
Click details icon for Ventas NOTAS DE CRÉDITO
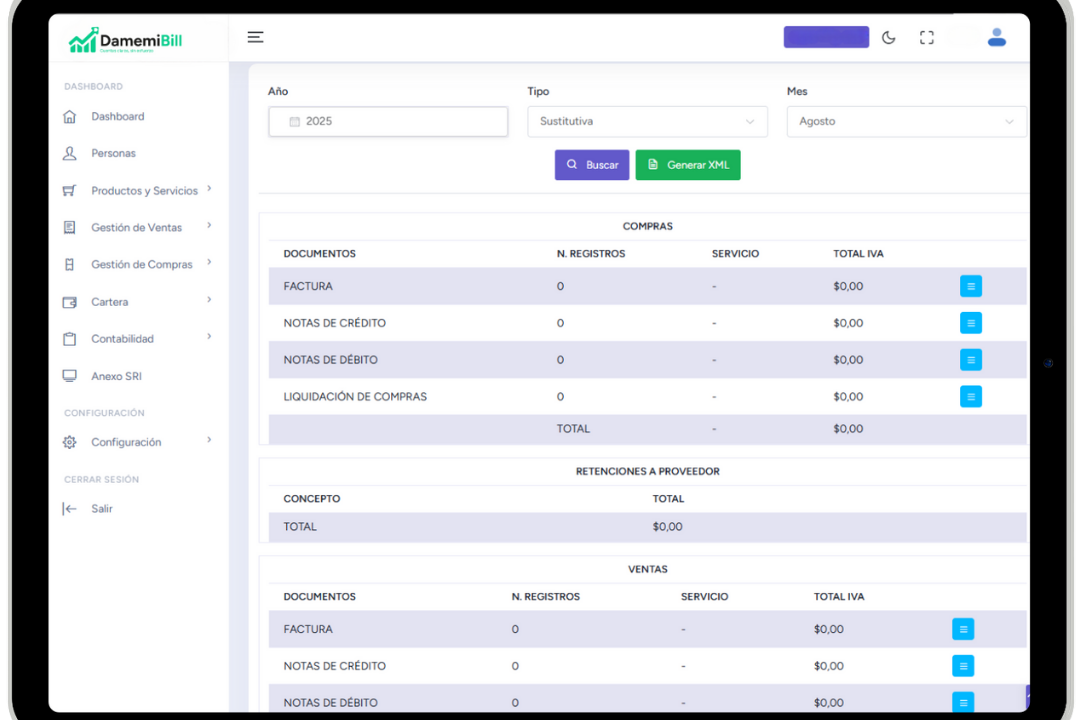click(962, 666)
